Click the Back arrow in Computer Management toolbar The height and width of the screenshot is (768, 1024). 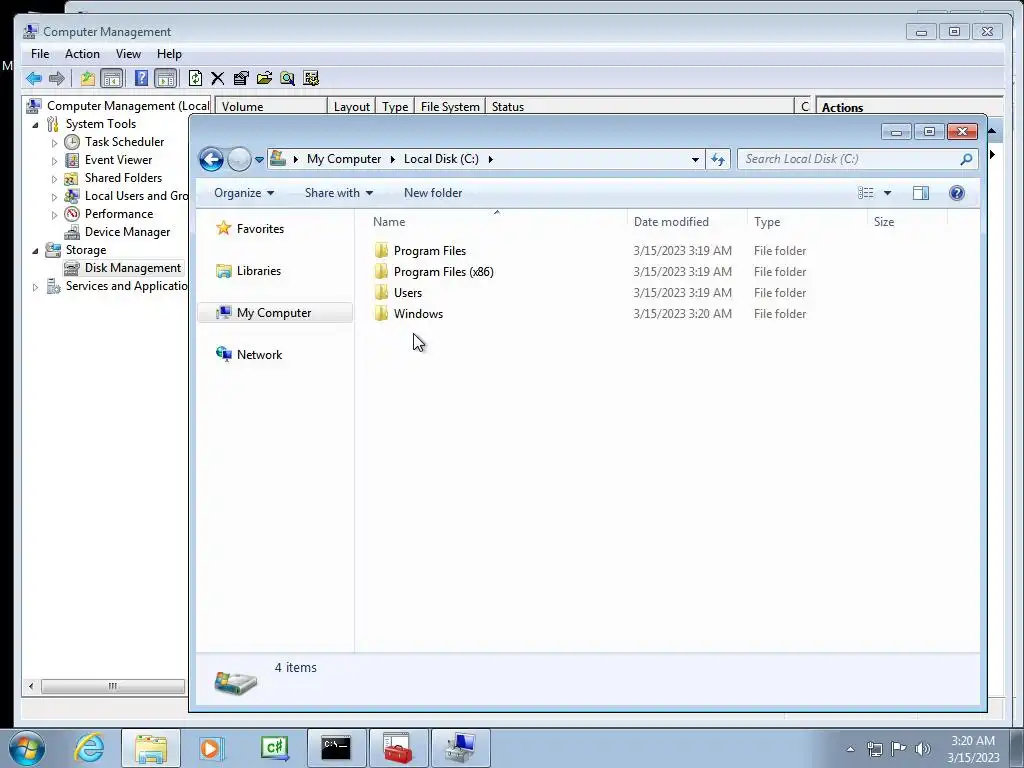click(x=34, y=79)
